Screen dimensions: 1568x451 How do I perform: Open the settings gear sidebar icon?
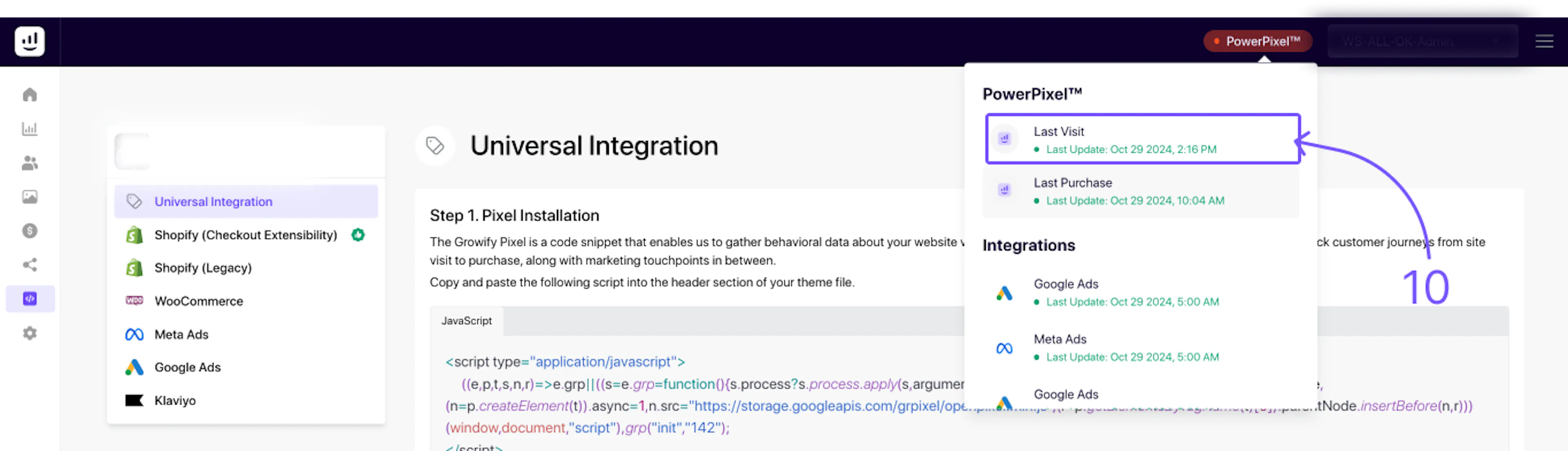click(x=29, y=333)
